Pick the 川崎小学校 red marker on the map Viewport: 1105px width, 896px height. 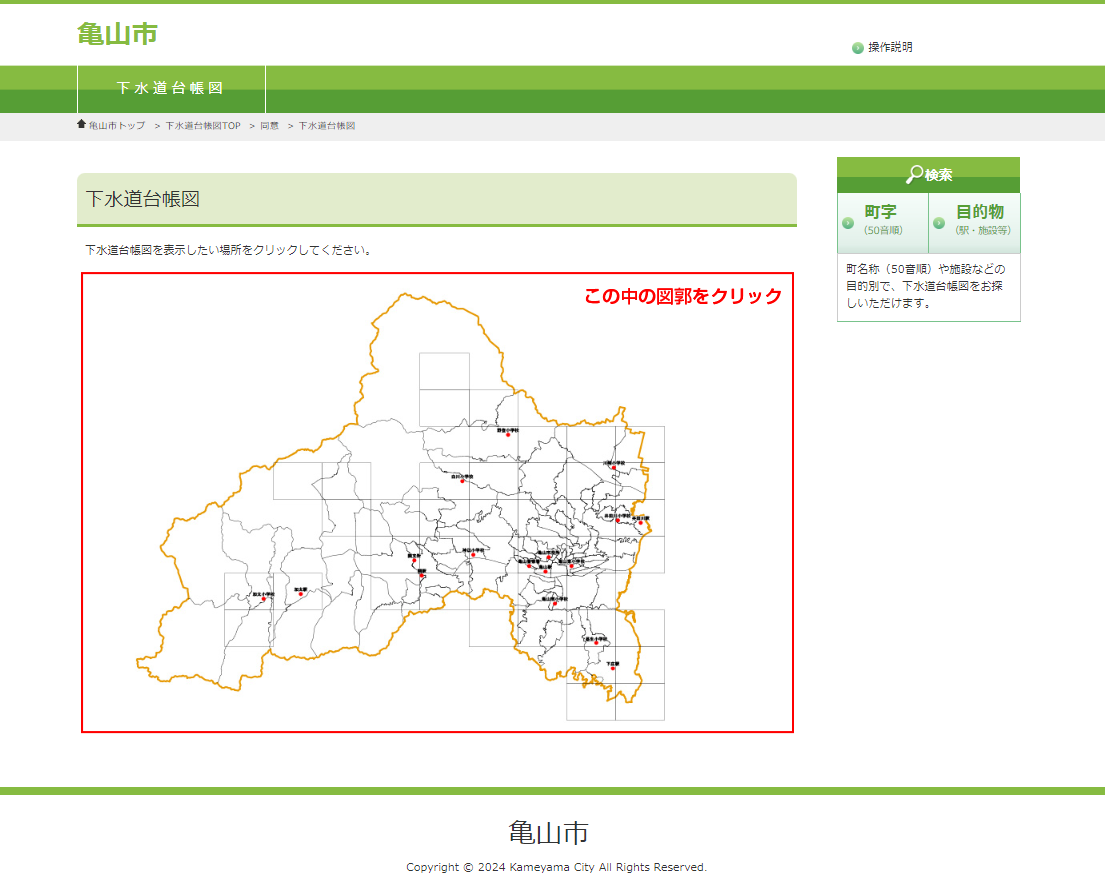(x=613, y=467)
